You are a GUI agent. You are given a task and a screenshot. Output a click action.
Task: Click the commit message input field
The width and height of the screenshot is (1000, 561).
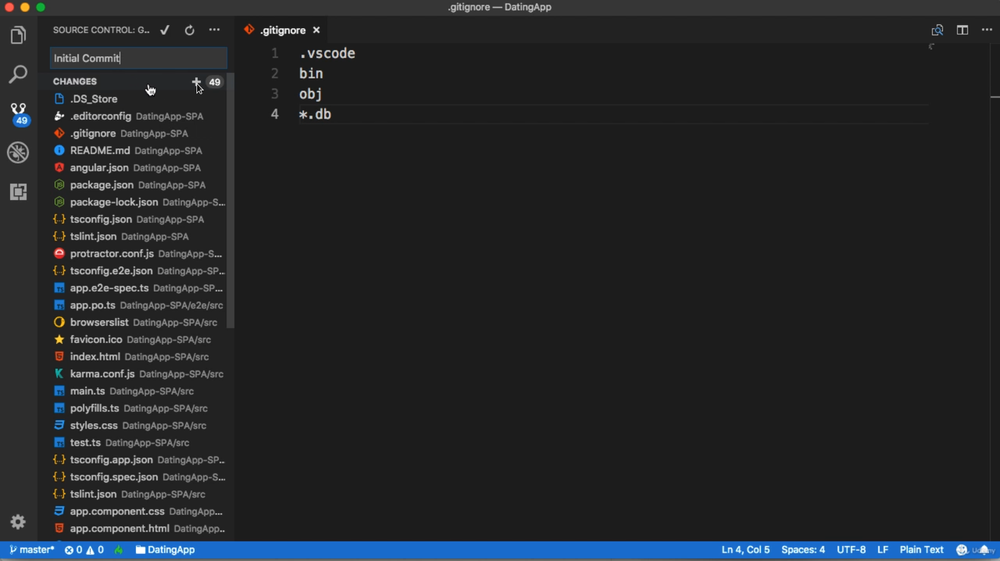pyautogui.click(x=138, y=58)
